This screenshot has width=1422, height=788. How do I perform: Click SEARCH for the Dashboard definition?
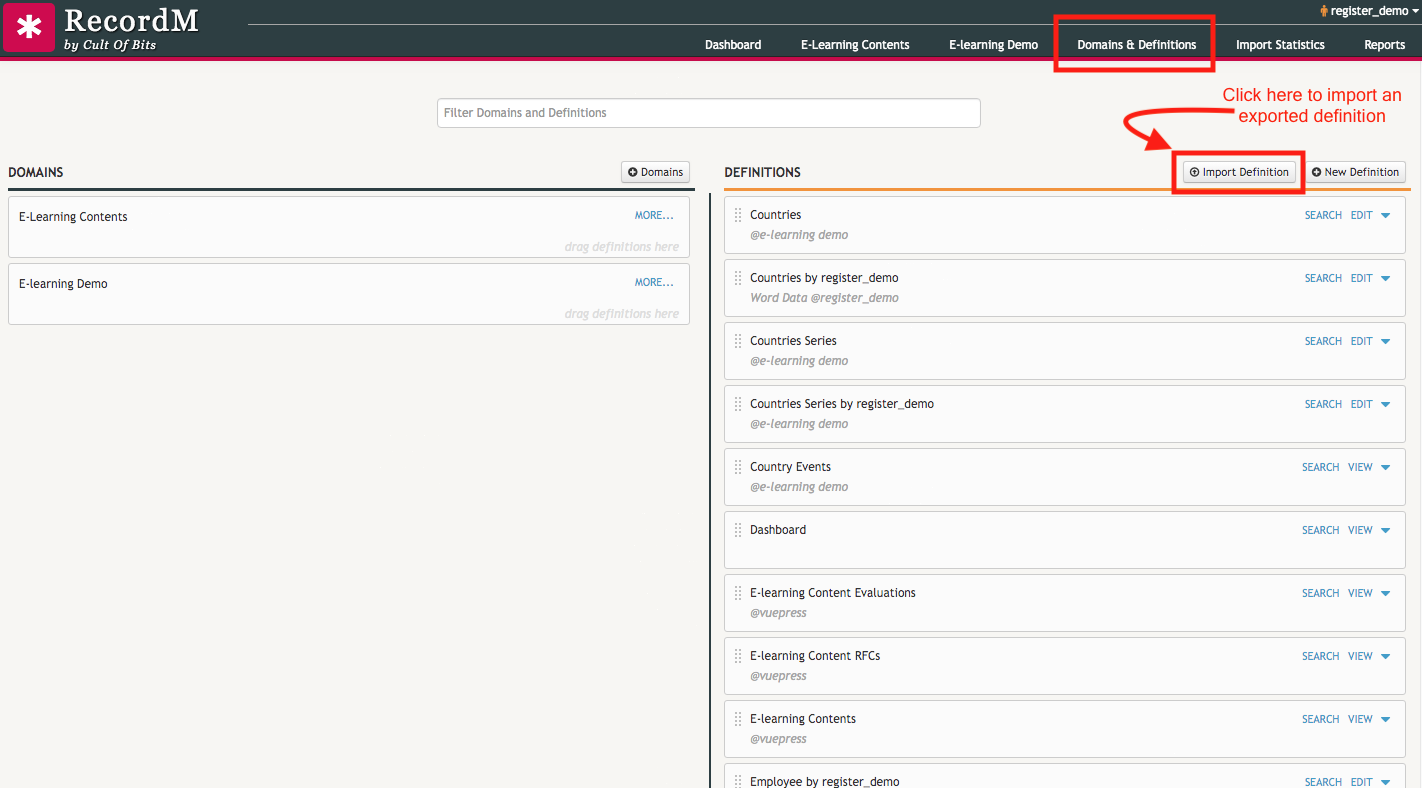1320,530
